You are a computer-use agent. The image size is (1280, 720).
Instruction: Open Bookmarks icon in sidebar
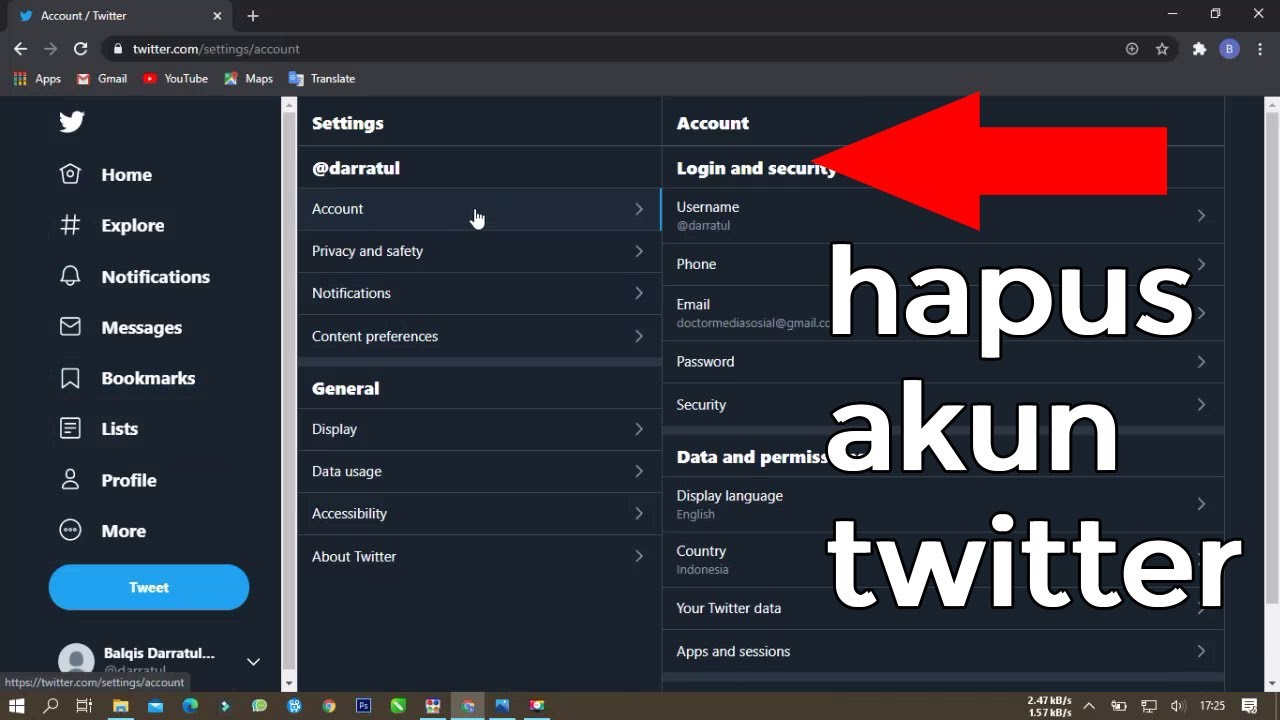[x=70, y=378]
